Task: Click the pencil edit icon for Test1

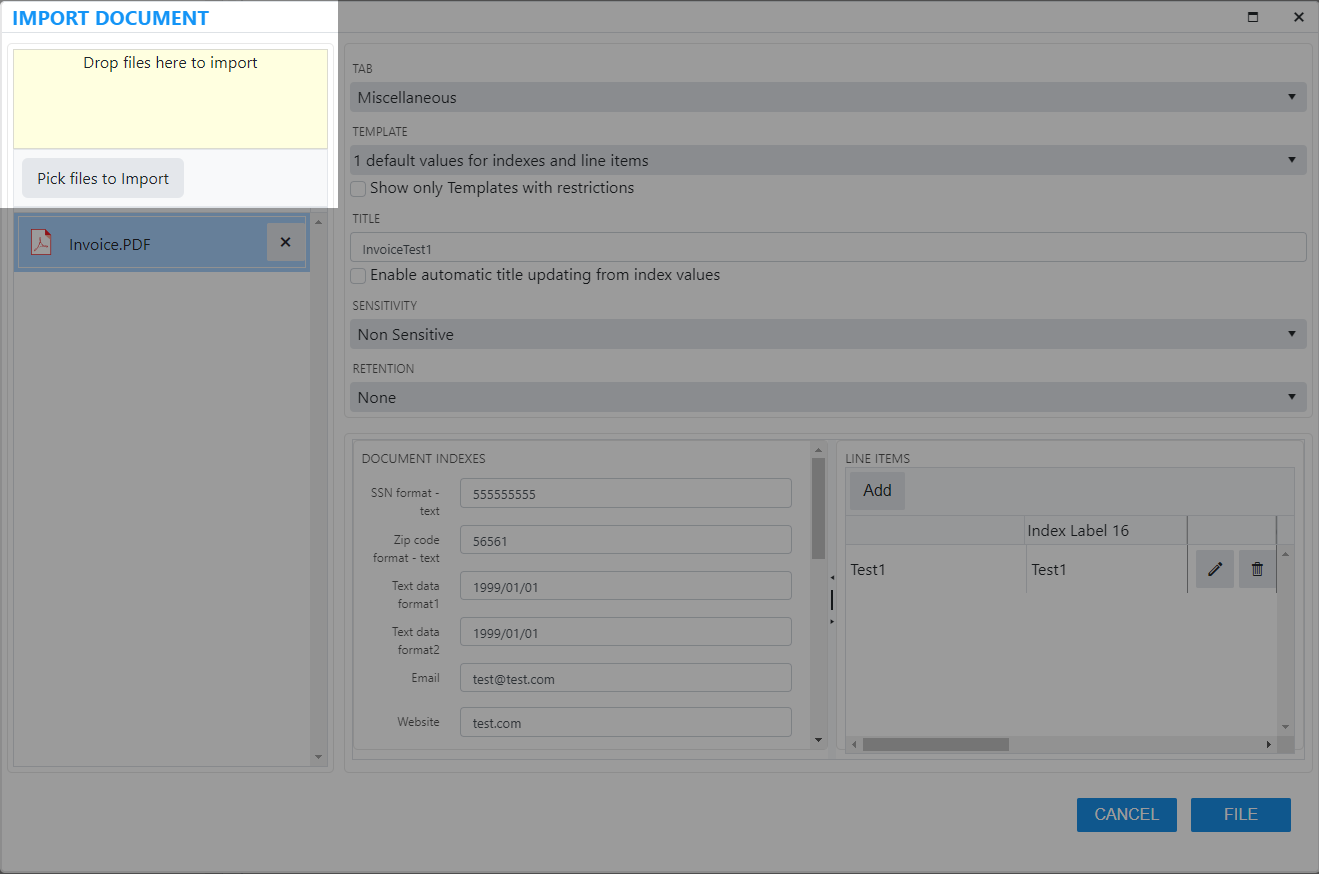Action: [1215, 569]
